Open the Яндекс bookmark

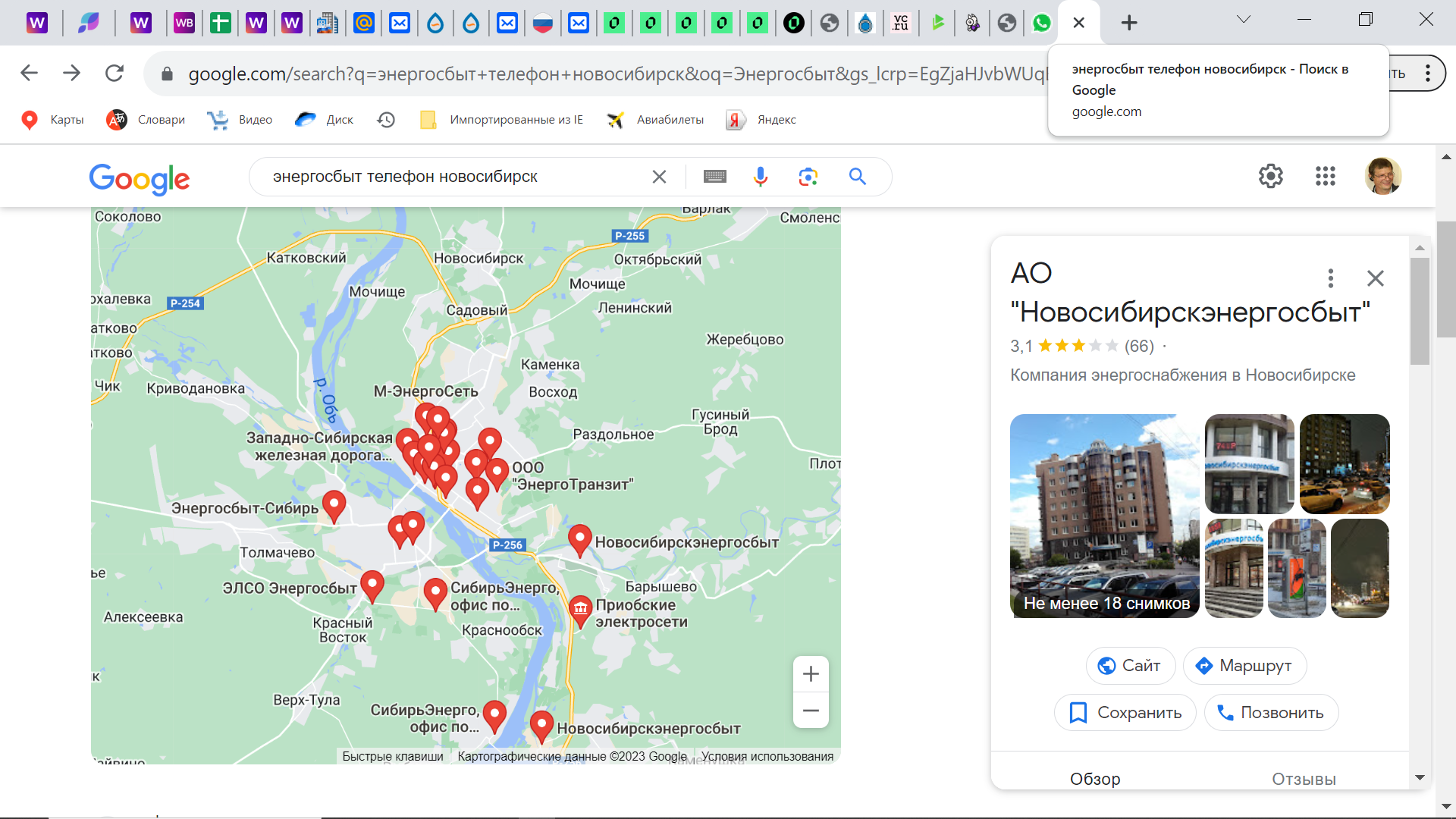761,120
